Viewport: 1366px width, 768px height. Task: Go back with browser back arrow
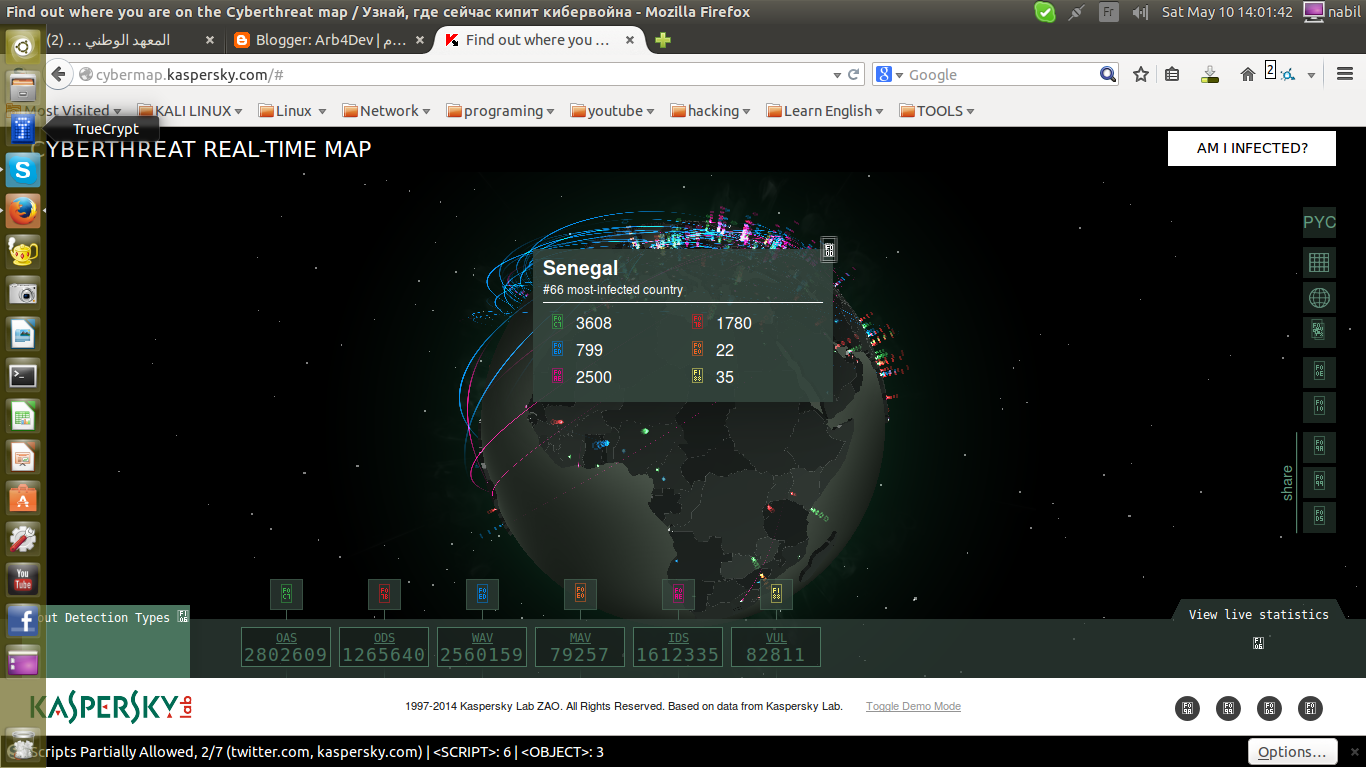pyautogui.click(x=58, y=75)
